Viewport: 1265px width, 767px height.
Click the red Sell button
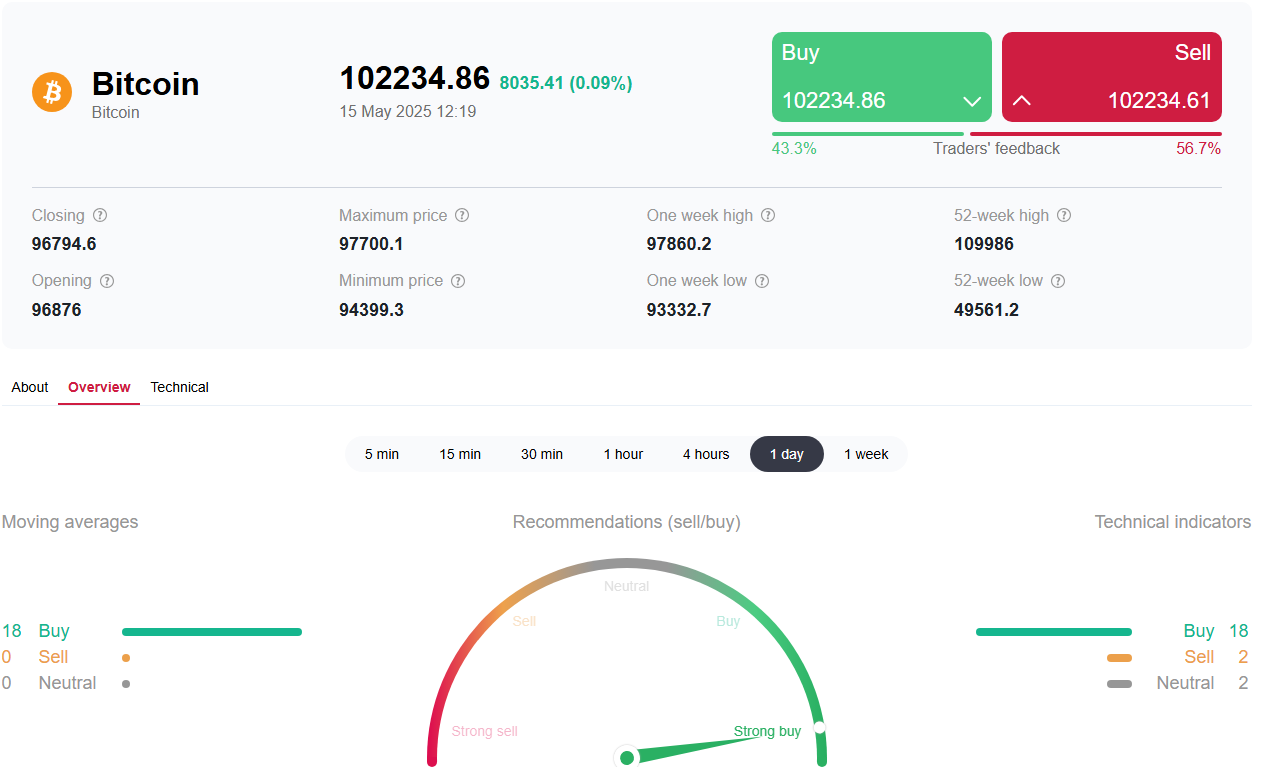pos(1112,77)
